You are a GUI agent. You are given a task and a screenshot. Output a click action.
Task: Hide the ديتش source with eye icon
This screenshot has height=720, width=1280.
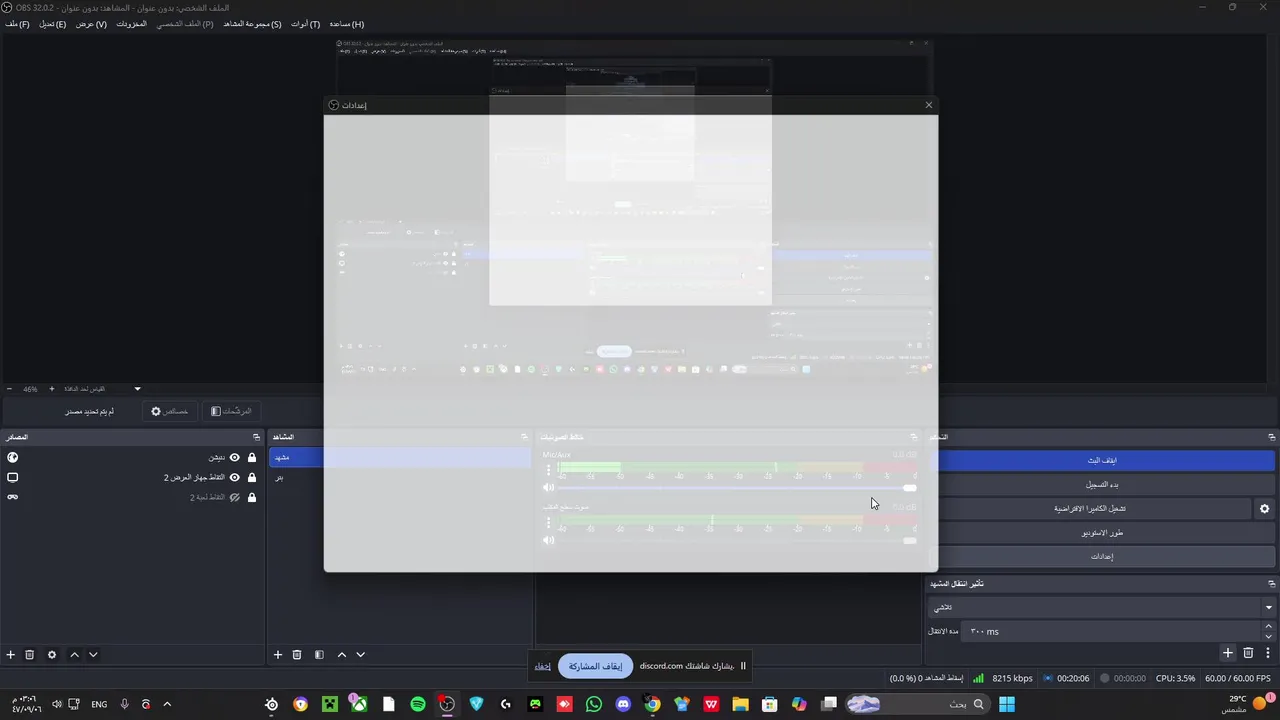click(235, 458)
